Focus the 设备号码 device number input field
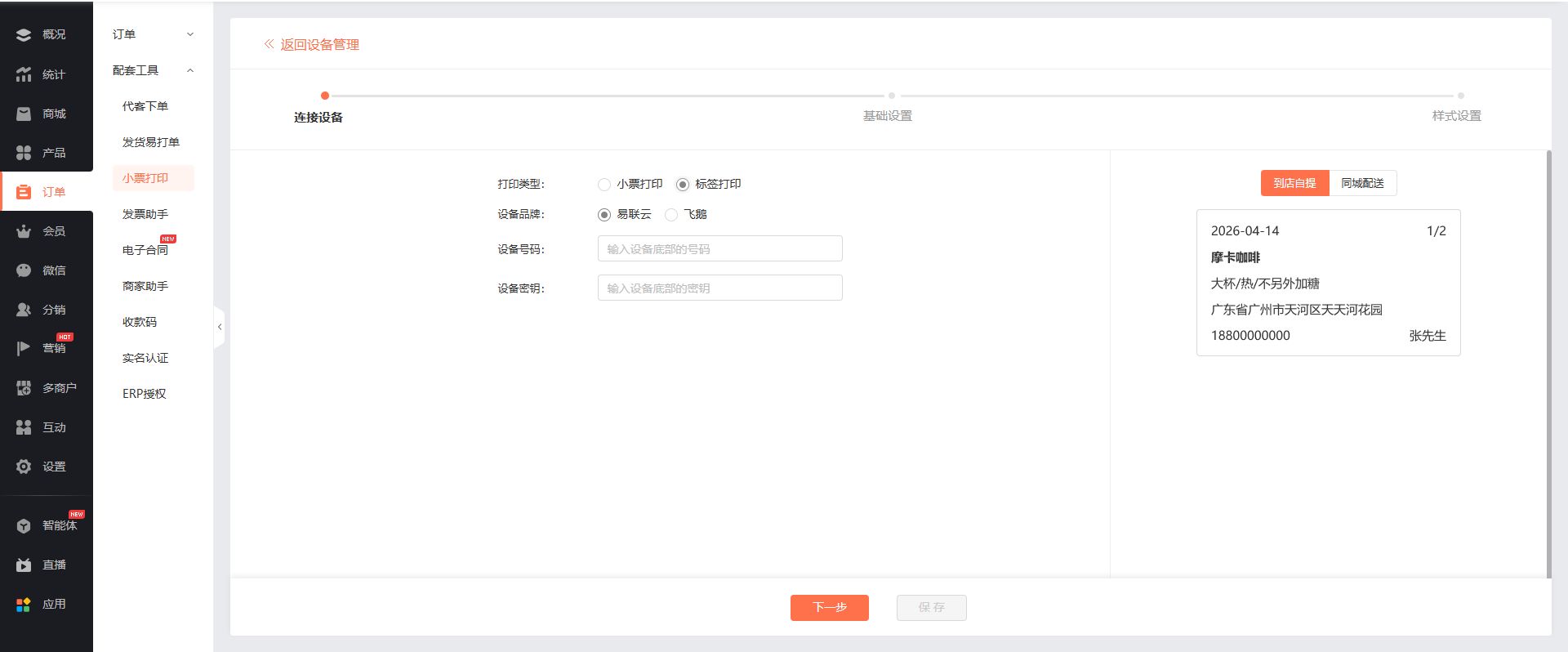 point(719,249)
